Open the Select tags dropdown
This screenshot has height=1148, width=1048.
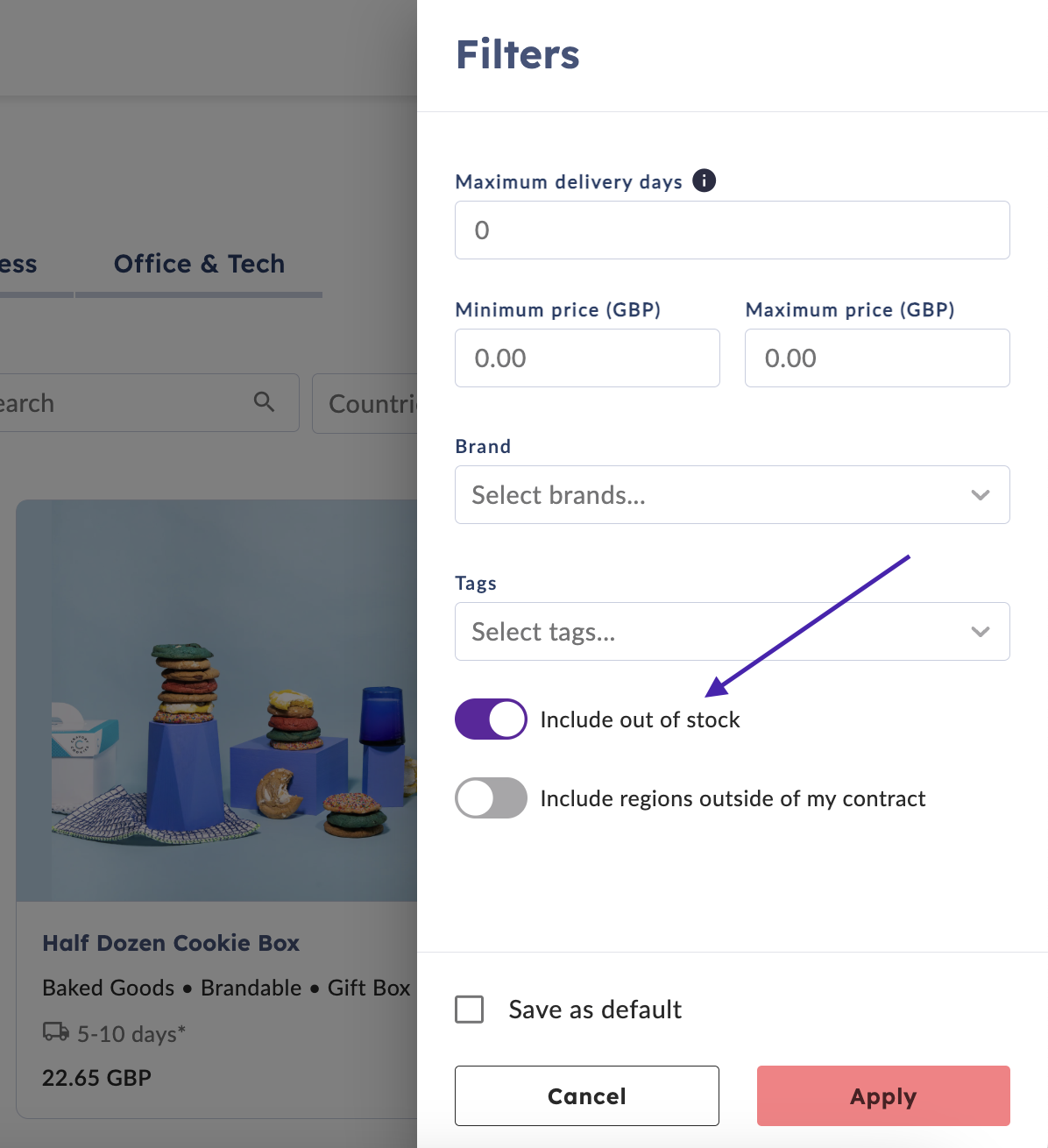(x=733, y=632)
